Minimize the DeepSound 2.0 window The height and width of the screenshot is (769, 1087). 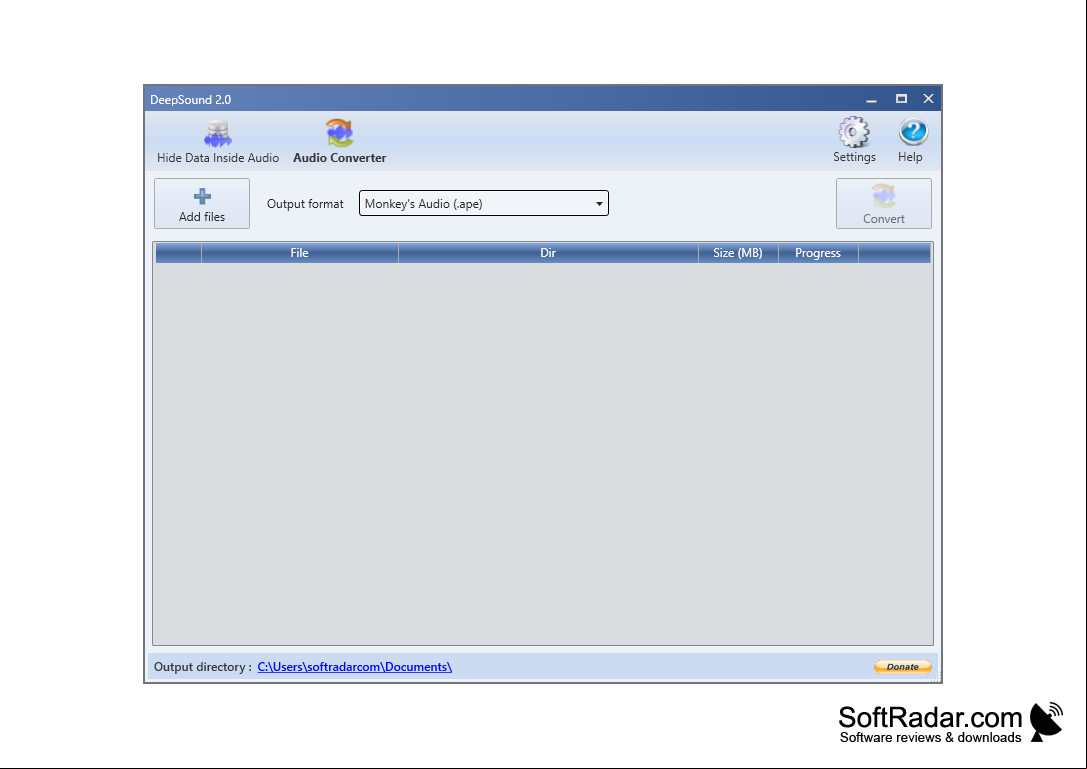point(871,99)
